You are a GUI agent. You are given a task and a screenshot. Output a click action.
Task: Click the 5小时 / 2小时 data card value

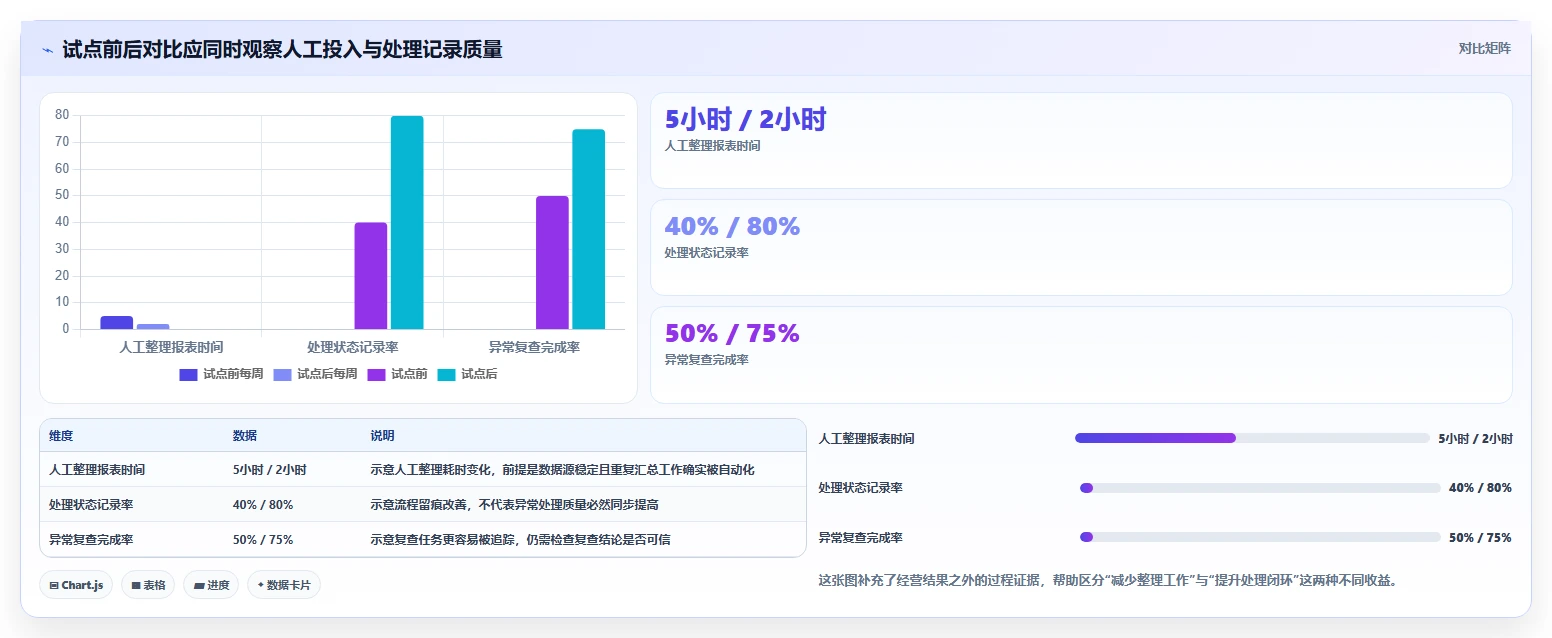pyautogui.click(x=745, y=120)
